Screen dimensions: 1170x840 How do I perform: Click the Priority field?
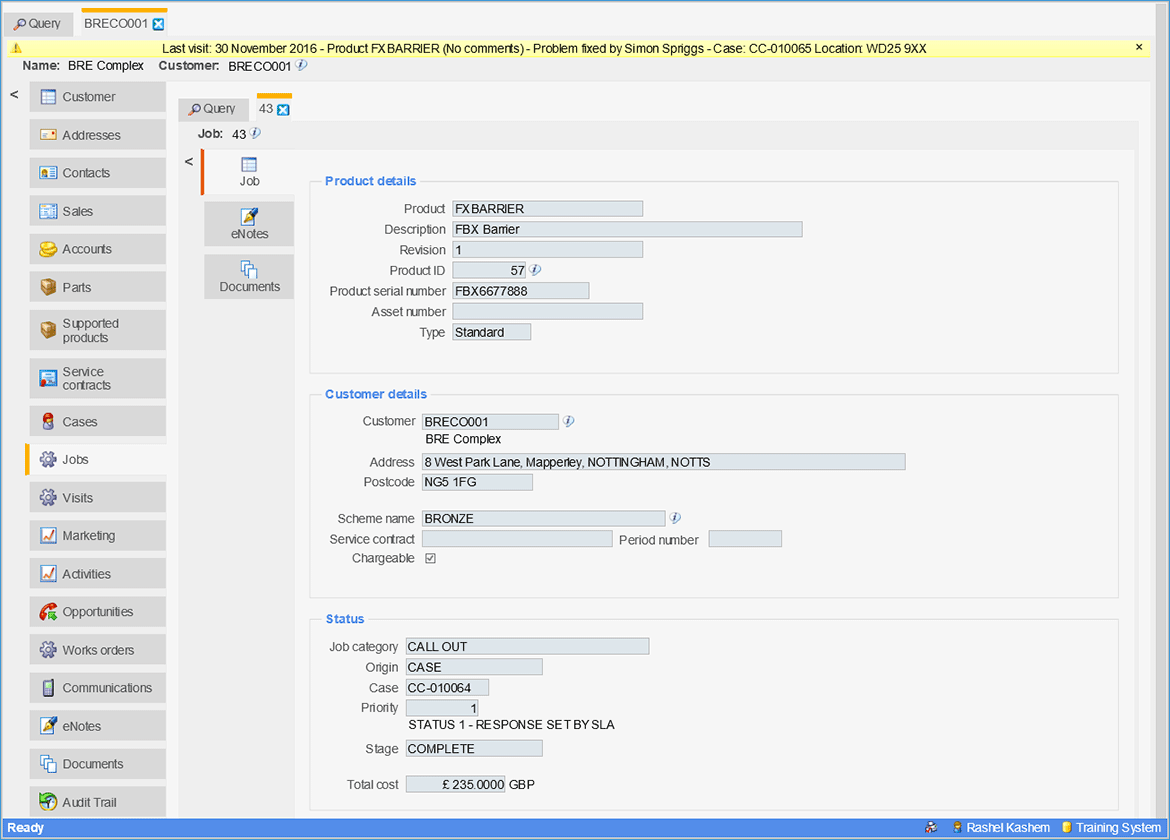[442, 707]
